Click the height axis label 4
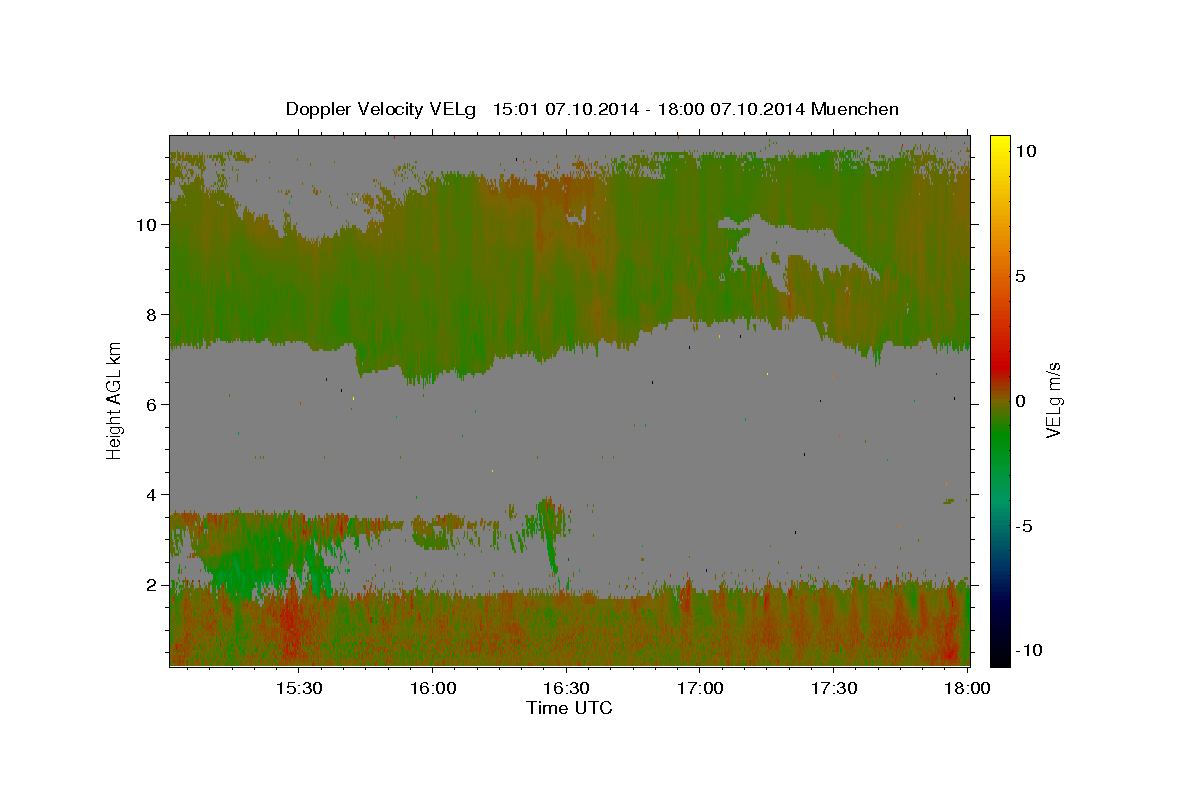1200x800 pixels. click(151, 495)
